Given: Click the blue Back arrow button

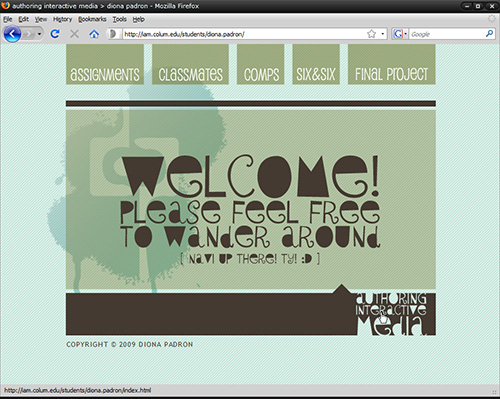Looking at the screenshot, I should pyautogui.click(x=12, y=34).
